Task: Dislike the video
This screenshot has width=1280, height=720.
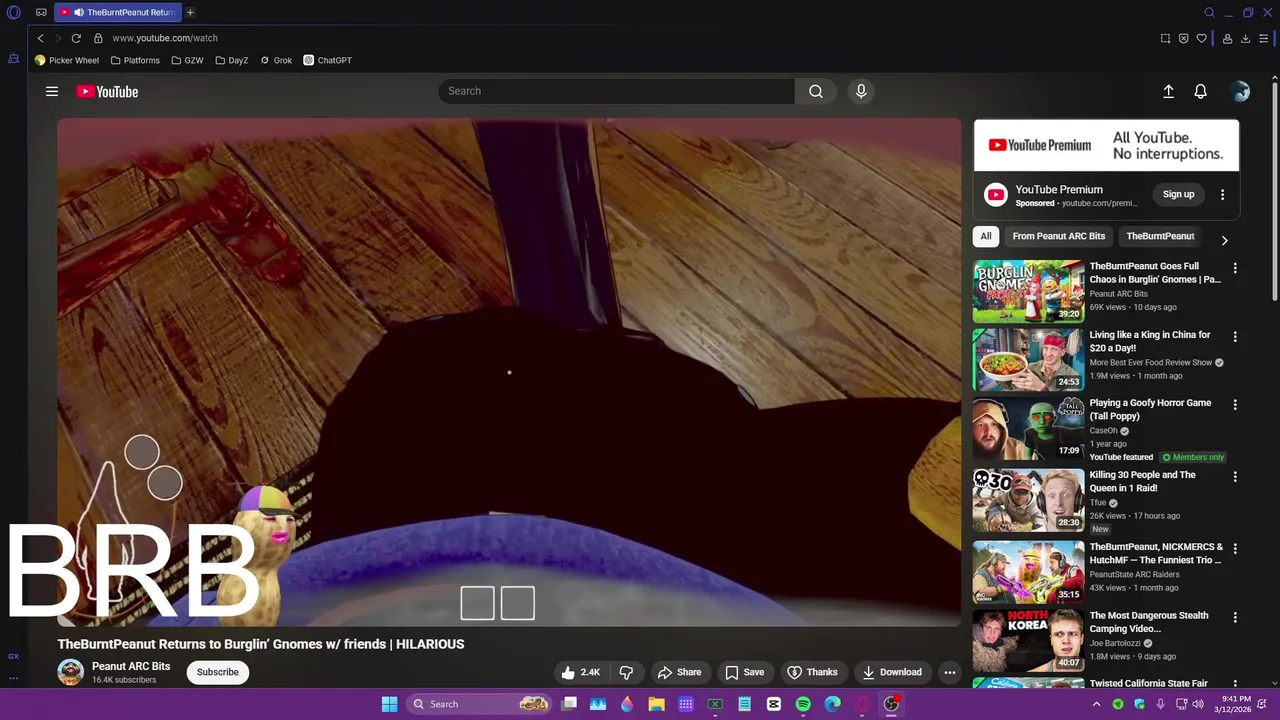Action: pyautogui.click(x=627, y=672)
